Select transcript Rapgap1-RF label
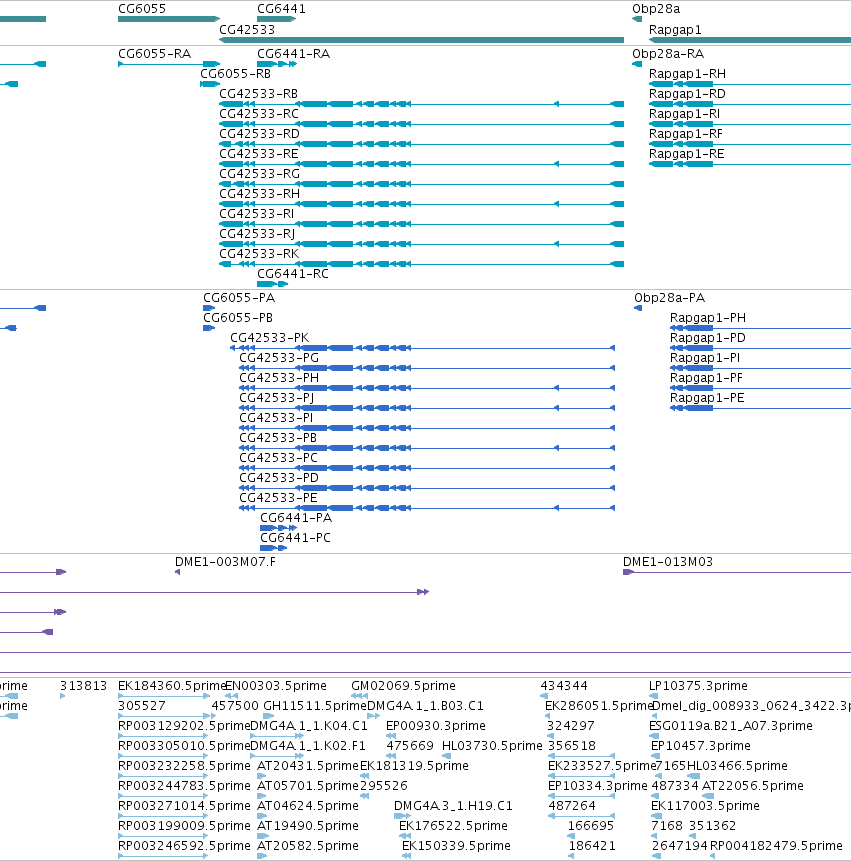Viewport: 851px width, 861px height. click(686, 134)
